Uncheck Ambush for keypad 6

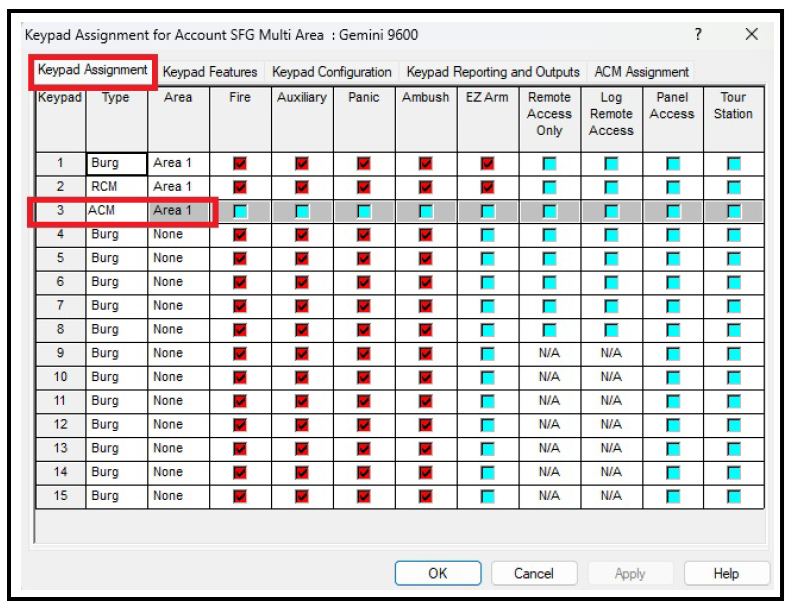pos(426,282)
